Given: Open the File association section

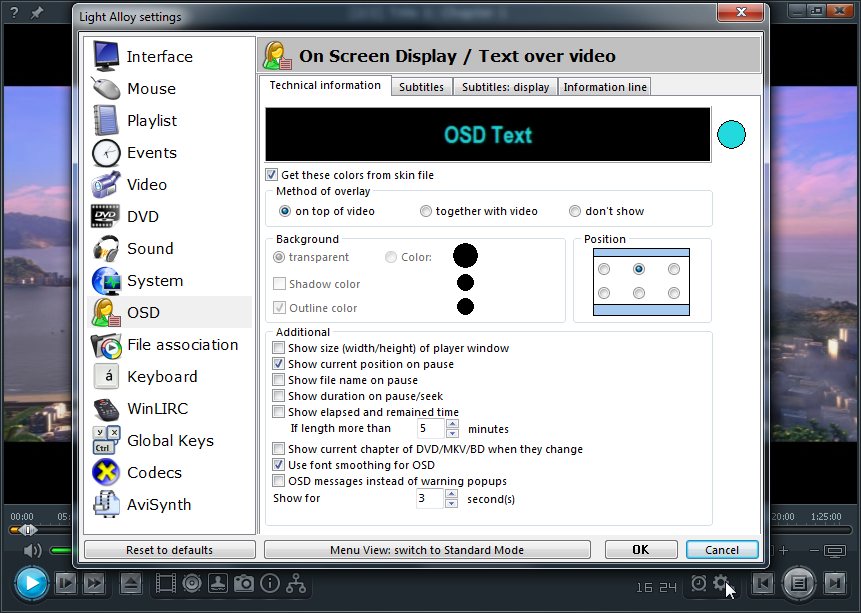Looking at the screenshot, I should click(169, 344).
